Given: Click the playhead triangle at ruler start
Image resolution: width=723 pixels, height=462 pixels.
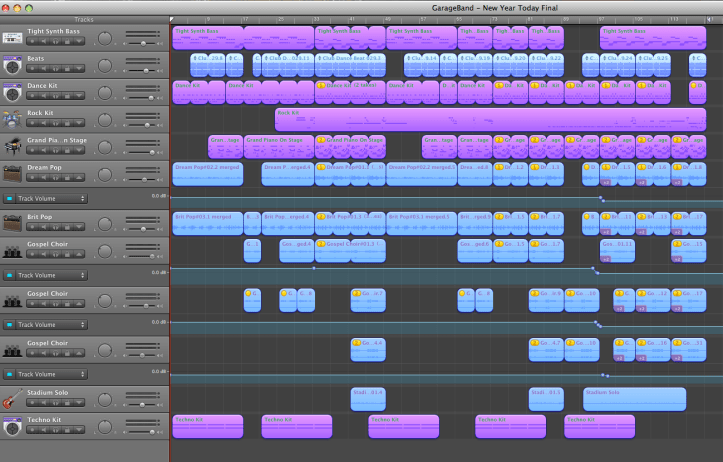Looking at the screenshot, I should coord(172,19).
